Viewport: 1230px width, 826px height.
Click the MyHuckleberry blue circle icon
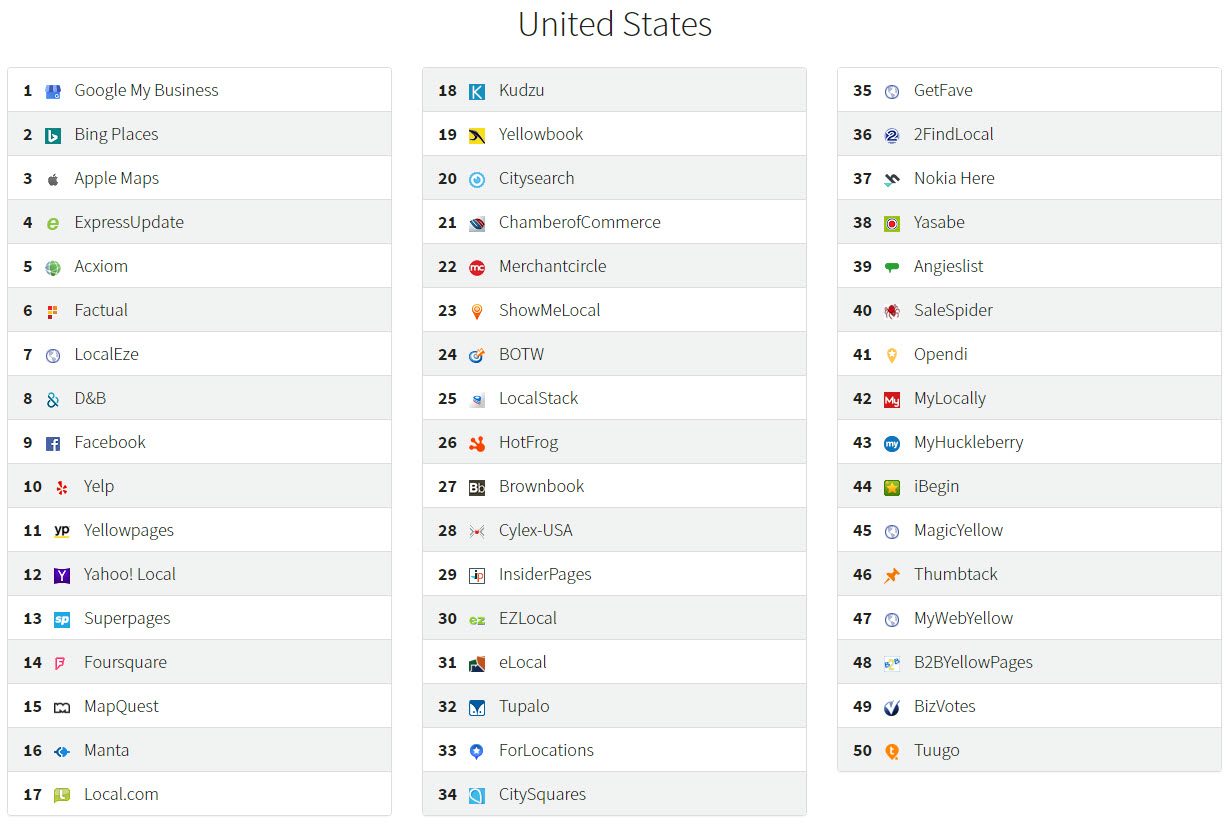[892, 443]
